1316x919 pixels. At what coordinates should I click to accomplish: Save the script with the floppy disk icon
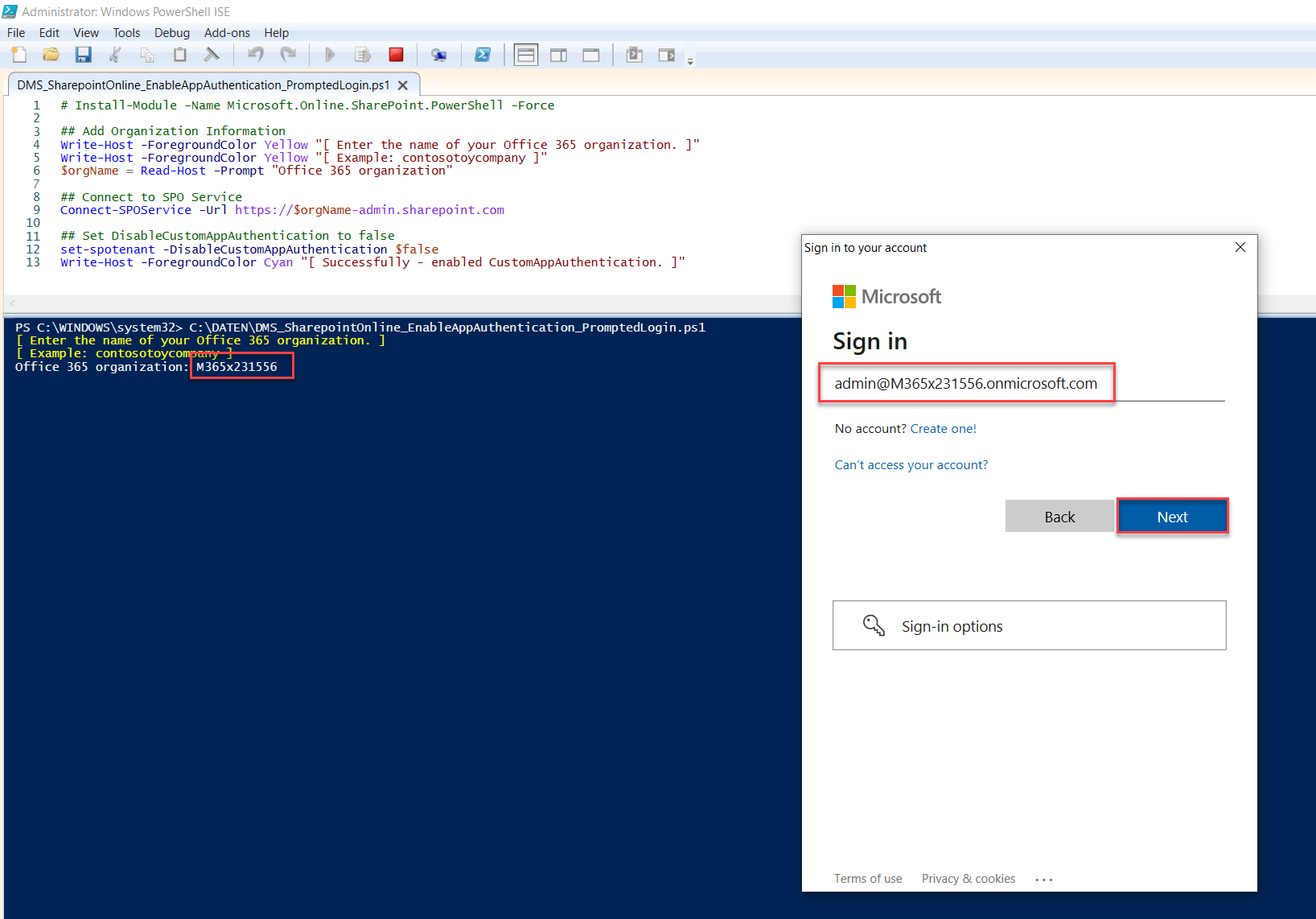pyautogui.click(x=83, y=55)
